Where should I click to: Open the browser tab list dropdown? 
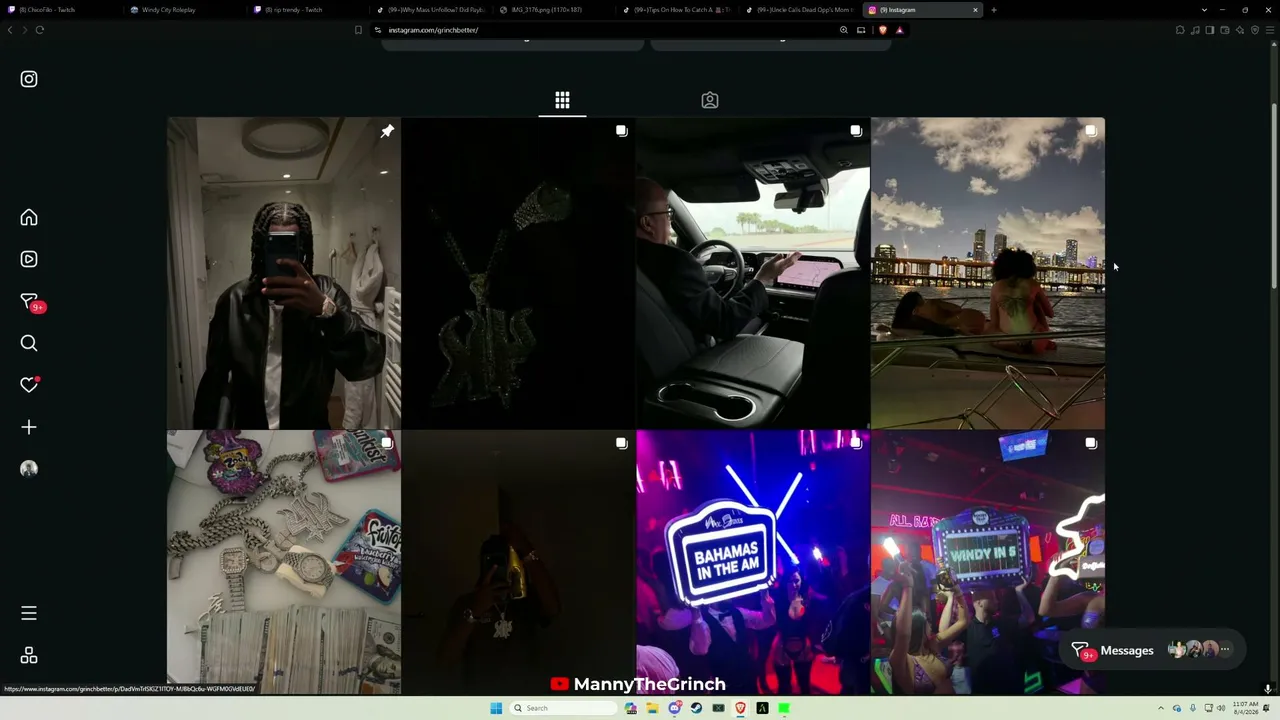click(1204, 10)
